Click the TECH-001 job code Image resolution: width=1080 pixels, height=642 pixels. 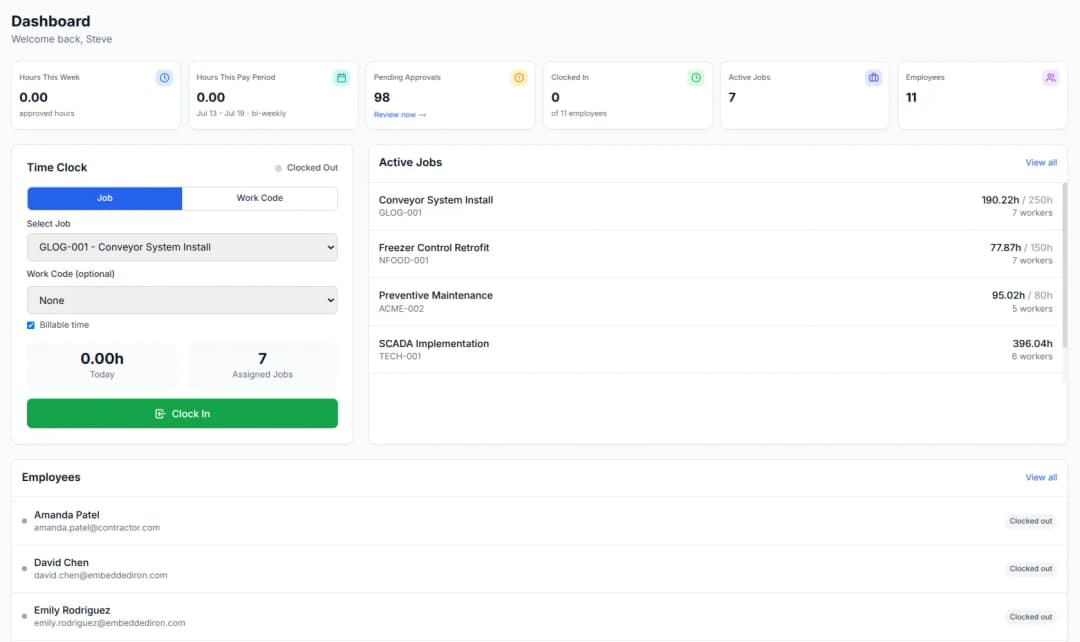pyautogui.click(x=400, y=356)
